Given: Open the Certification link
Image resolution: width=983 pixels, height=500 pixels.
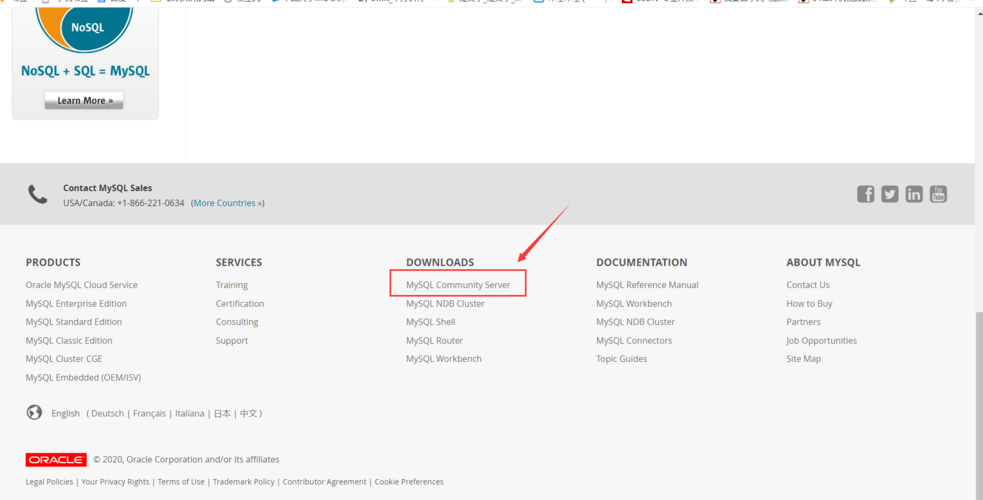Looking at the screenshot, I should click(240, 304).
